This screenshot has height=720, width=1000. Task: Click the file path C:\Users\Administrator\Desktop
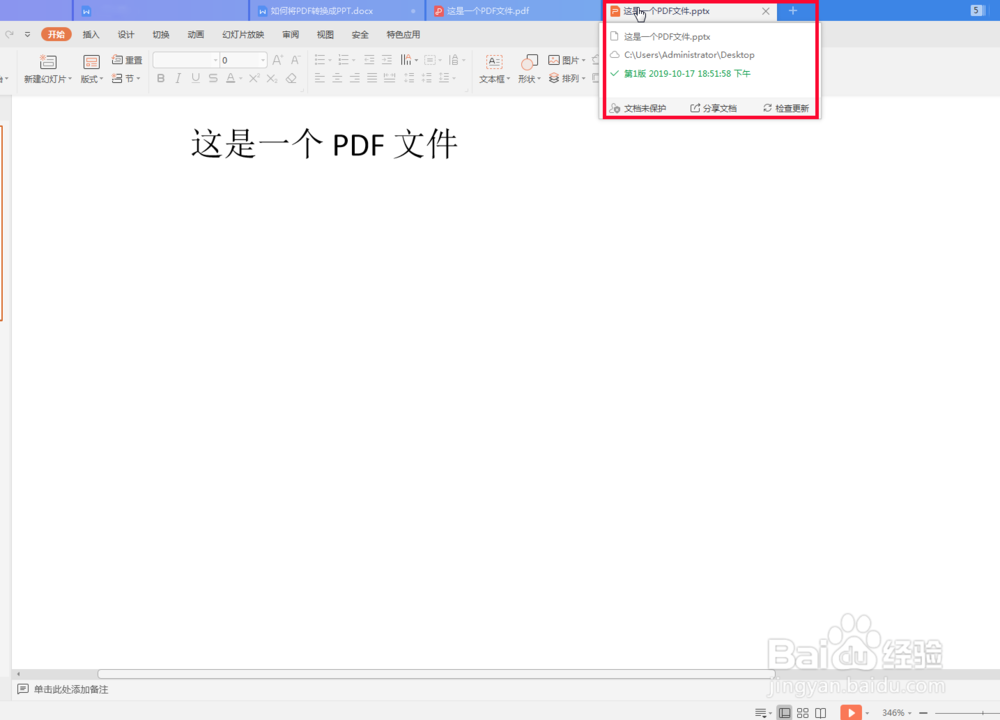[689, 55]
